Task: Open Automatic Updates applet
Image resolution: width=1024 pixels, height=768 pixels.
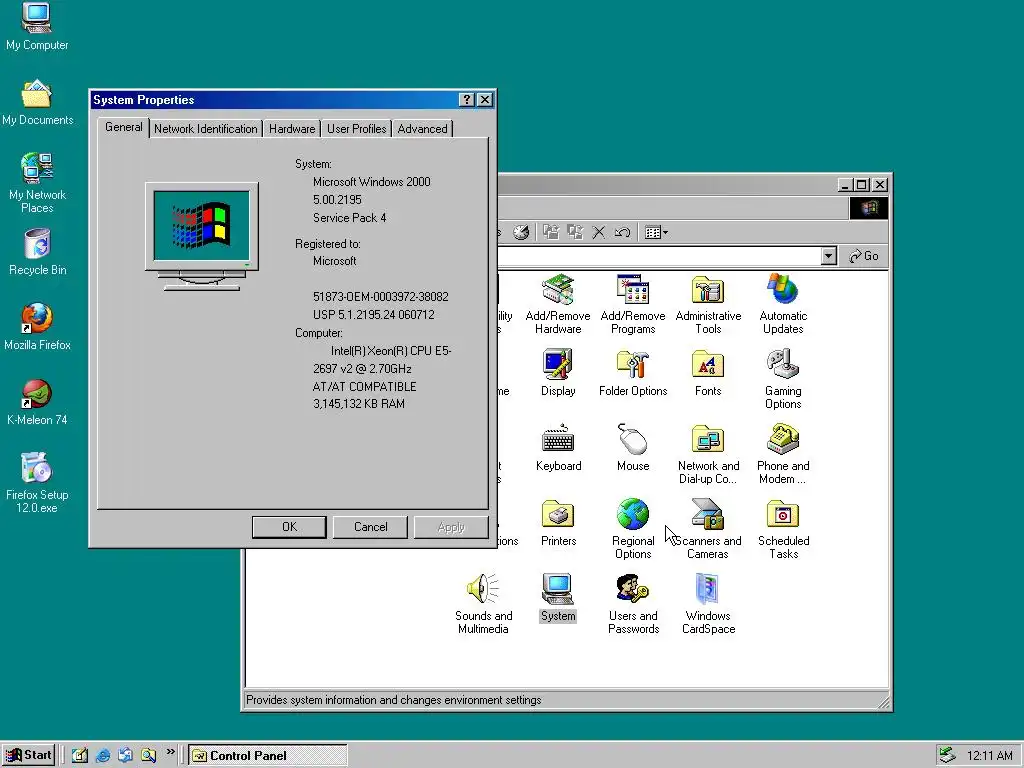Action: point(783,304)
